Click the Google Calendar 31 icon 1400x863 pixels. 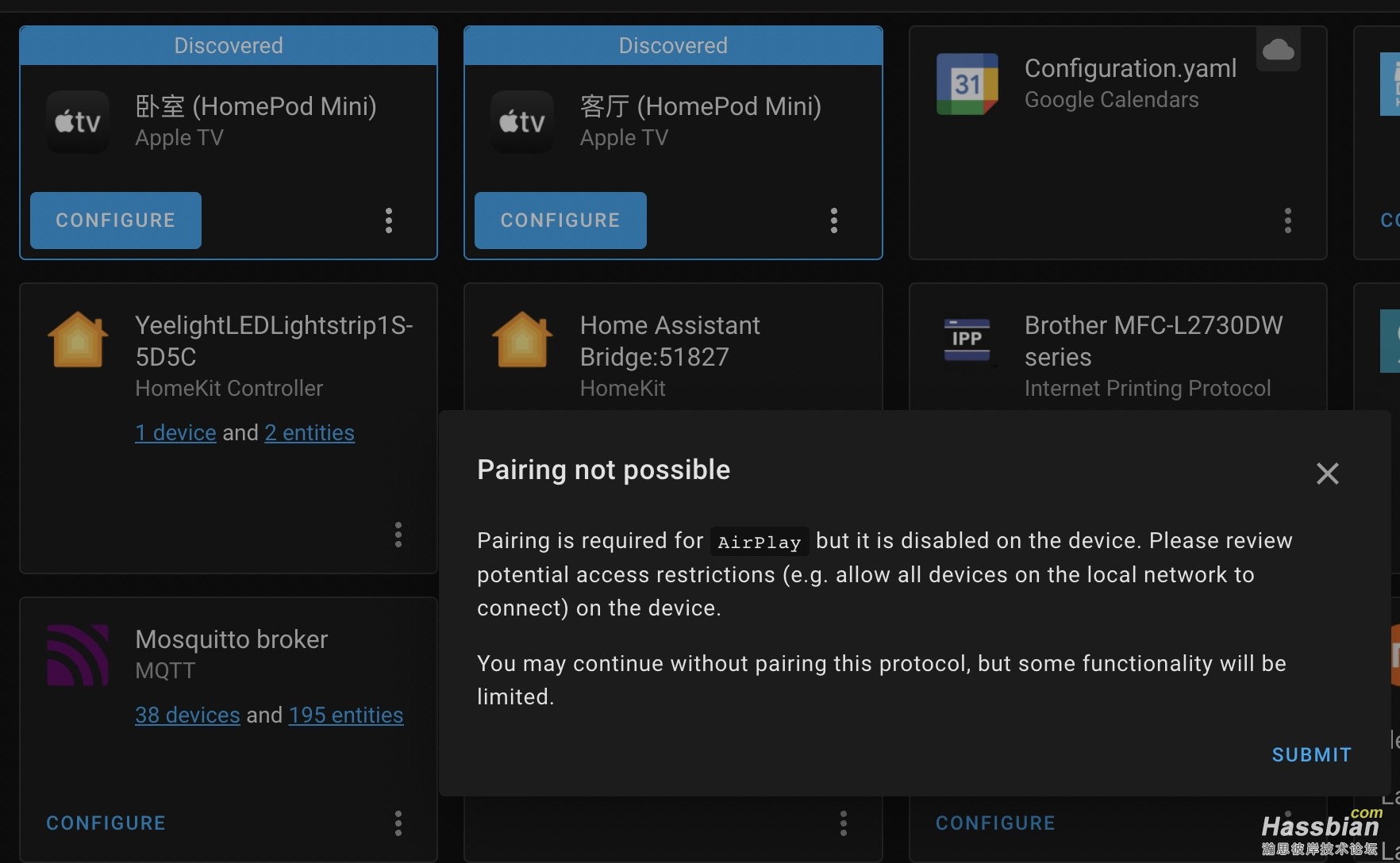[967, 84]
